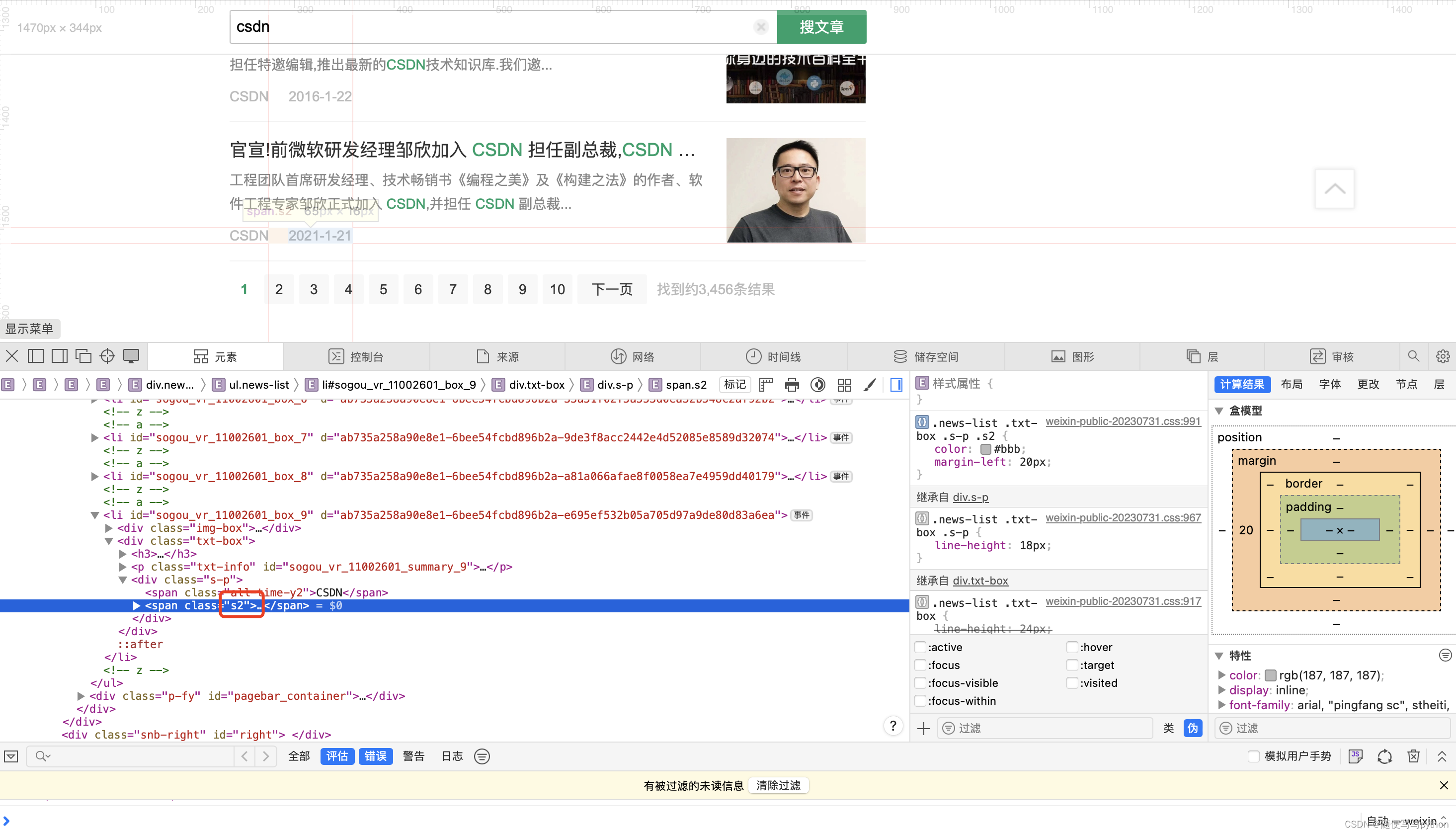
Task: Click the #bbb color swatch
Action: click(985, 449)
